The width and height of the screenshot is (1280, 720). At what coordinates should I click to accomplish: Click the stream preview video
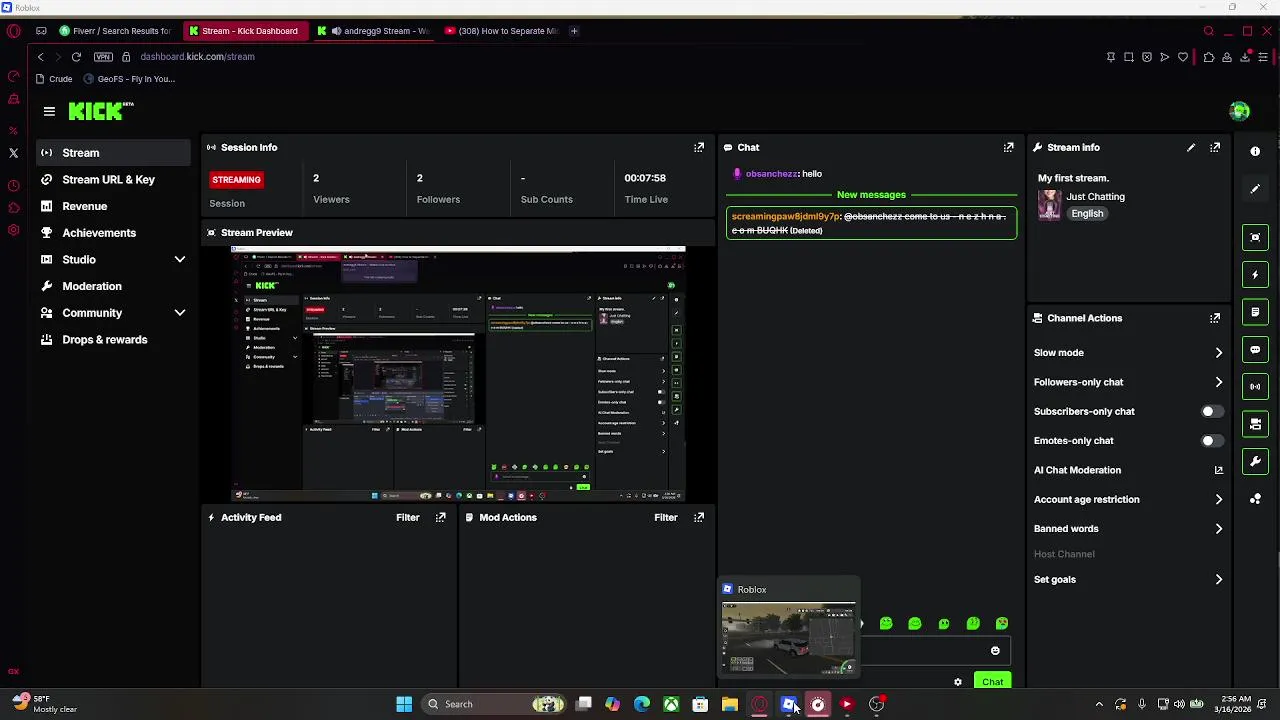tap(458, 373)
